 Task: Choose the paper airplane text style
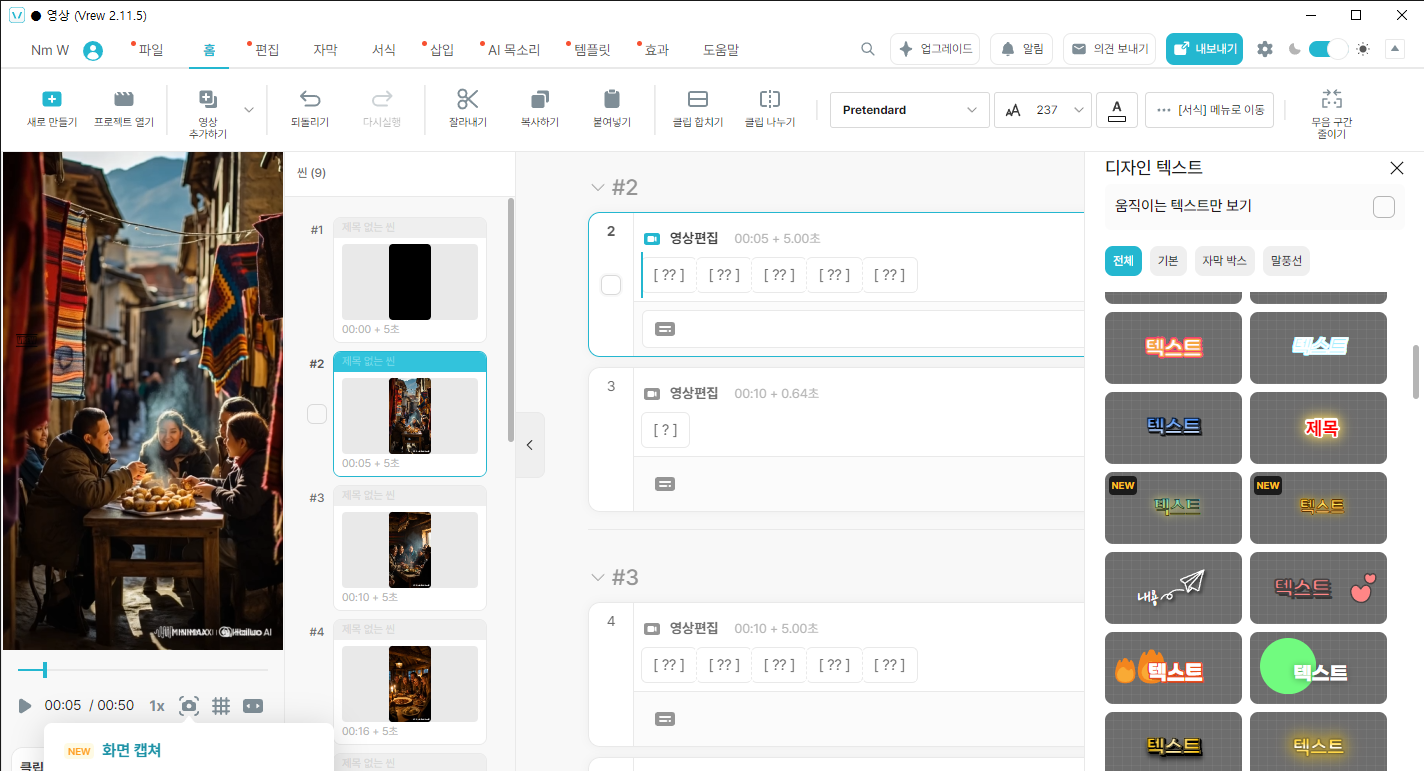(1173, 588)
